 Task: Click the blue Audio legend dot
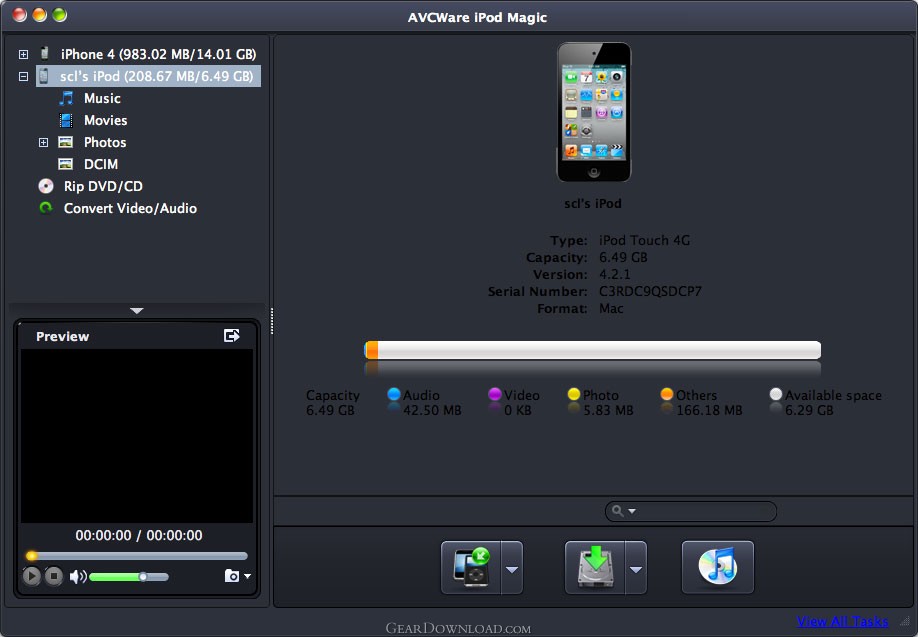point(394,394)
